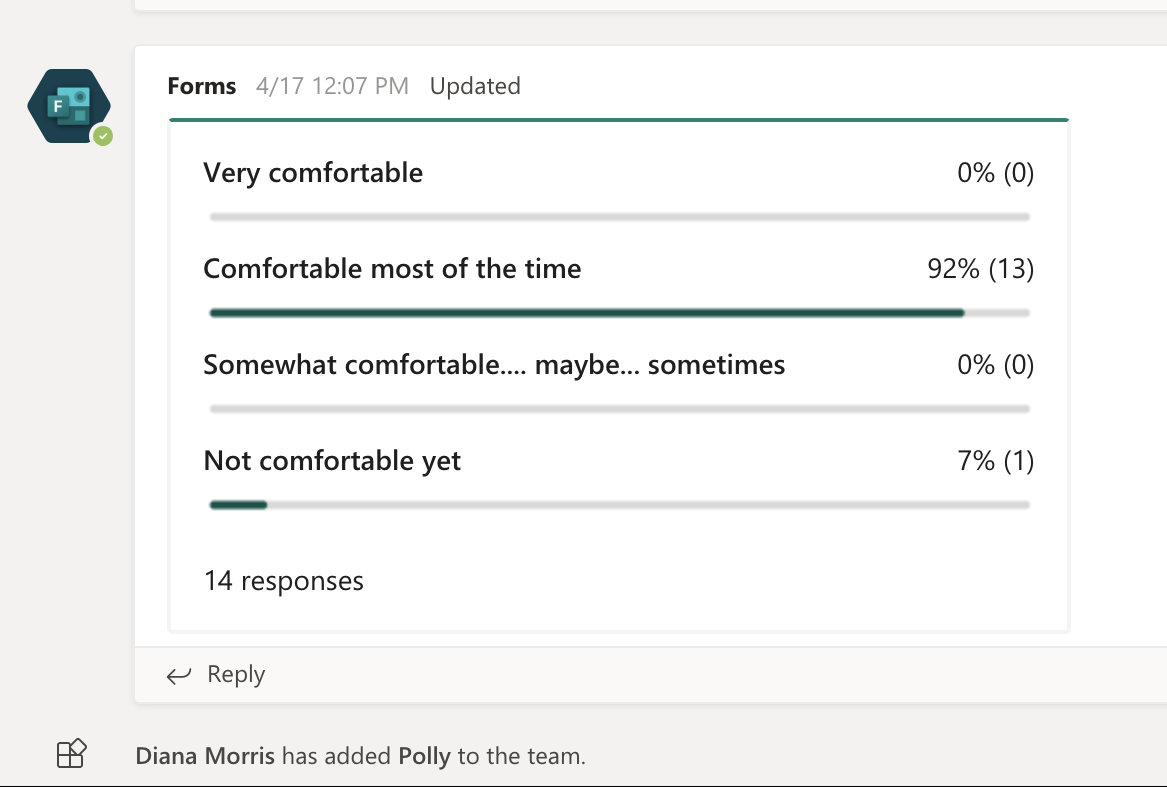Select Comfortable most of the time option
This screenshot has width=1167, height=787.
[x=392, y=269]
